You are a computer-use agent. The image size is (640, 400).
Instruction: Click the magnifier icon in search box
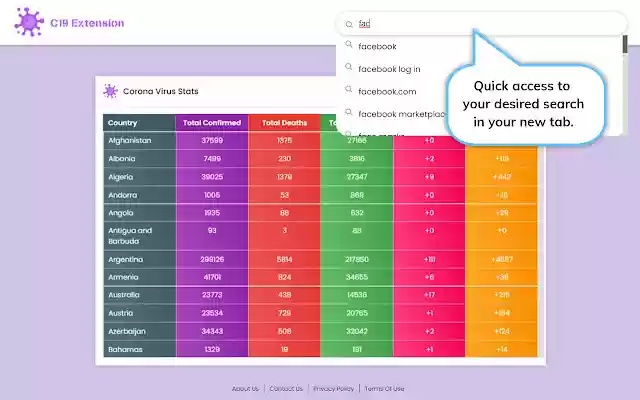click(x=349, y=24)
